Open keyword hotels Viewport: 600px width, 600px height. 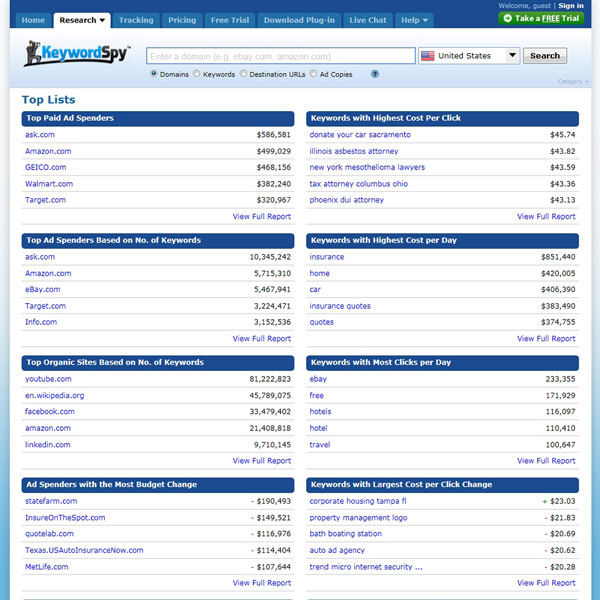pyautogui.click(x=320, y=411)
